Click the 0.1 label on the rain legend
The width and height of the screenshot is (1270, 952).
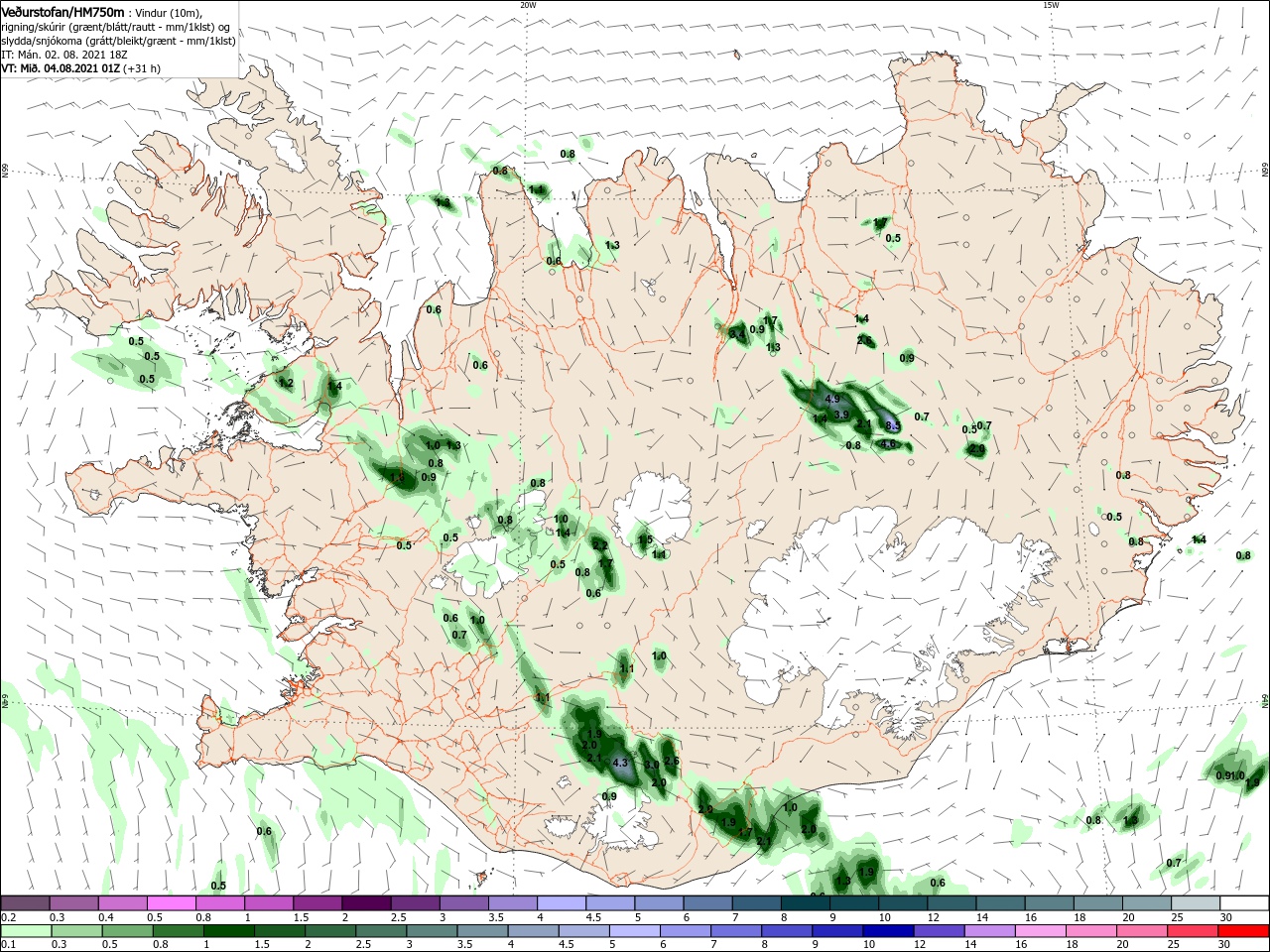click(8, 945)
